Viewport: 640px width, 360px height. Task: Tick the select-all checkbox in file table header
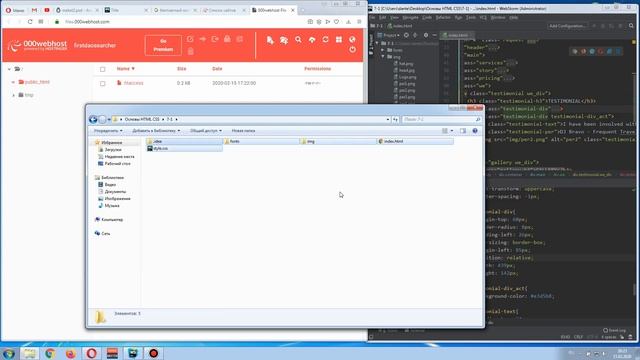pos(102,69)
